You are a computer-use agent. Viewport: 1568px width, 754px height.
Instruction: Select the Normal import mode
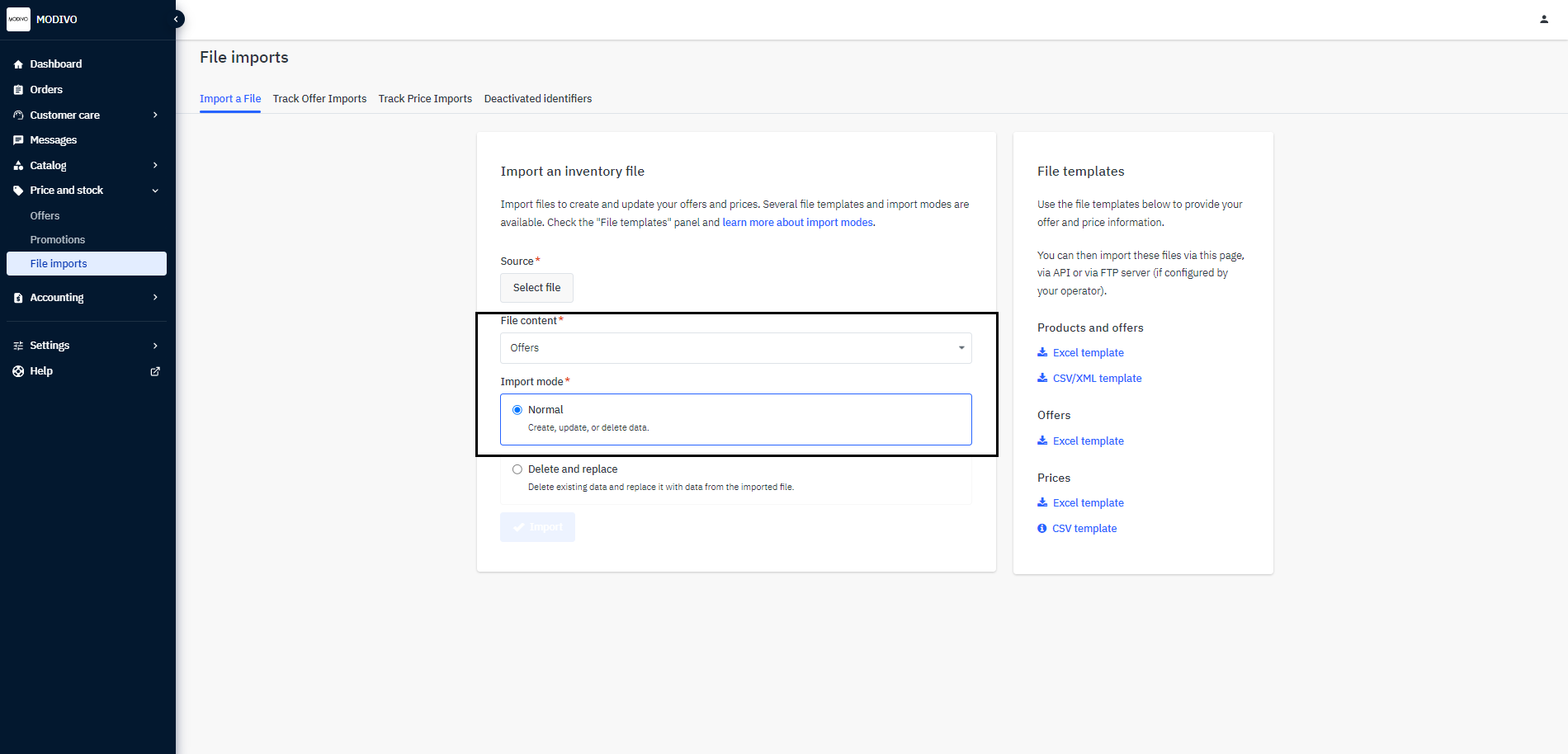(x=517, y=410)
